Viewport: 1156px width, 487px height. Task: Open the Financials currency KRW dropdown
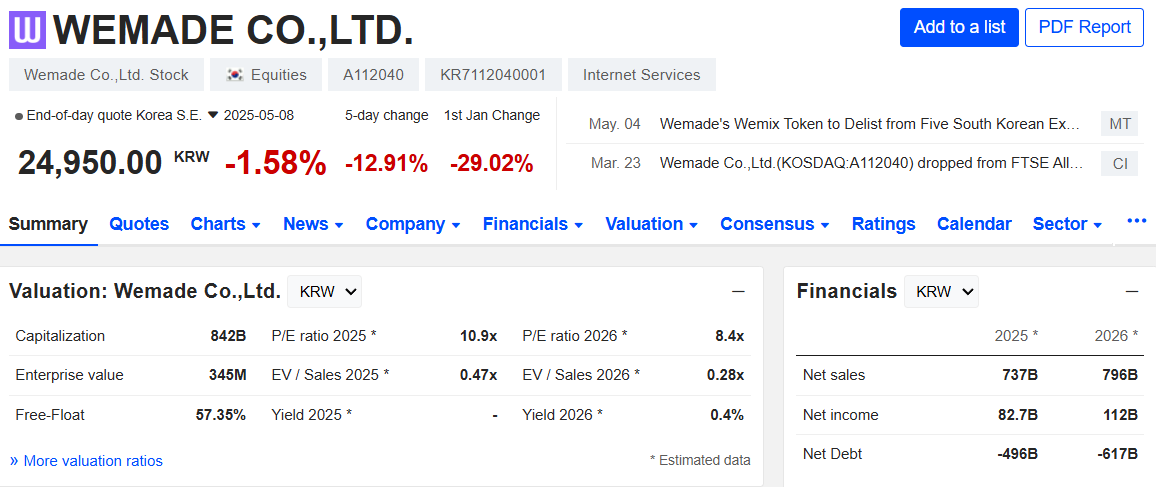941,291
